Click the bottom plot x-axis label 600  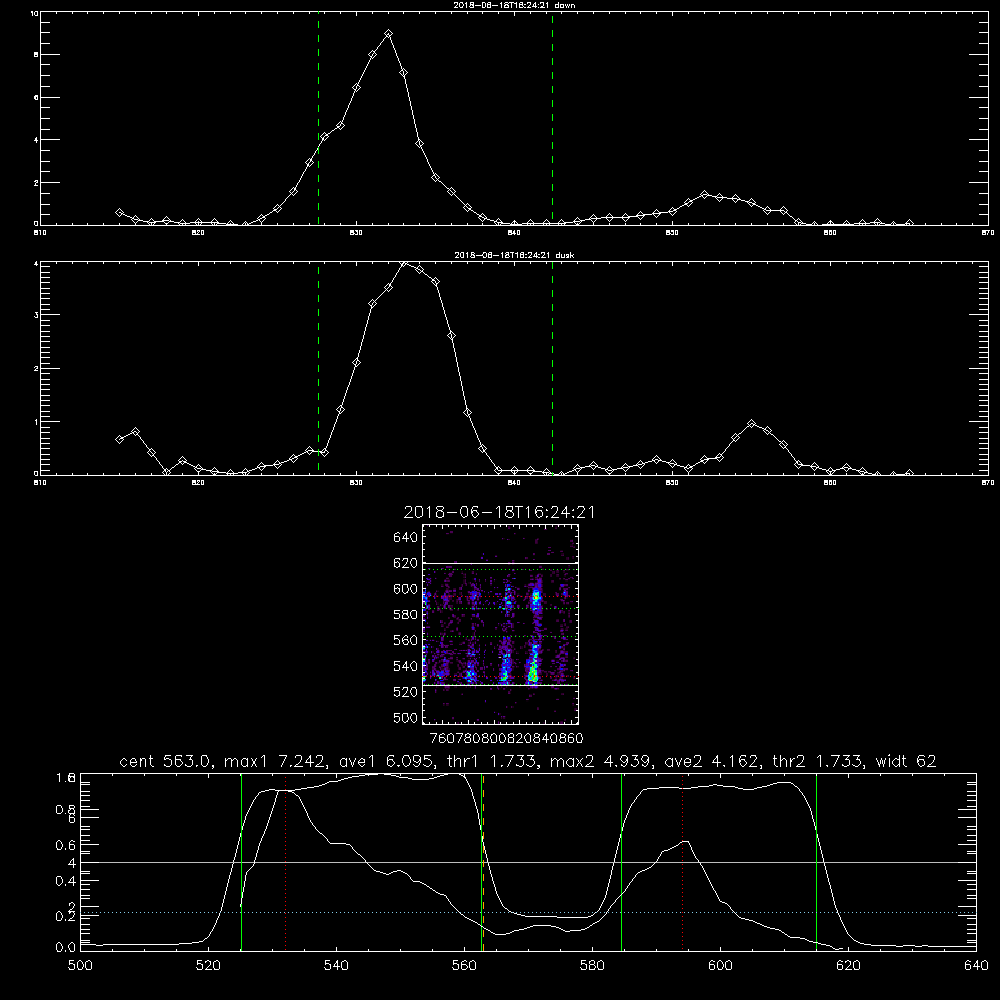tap(720, 966)
